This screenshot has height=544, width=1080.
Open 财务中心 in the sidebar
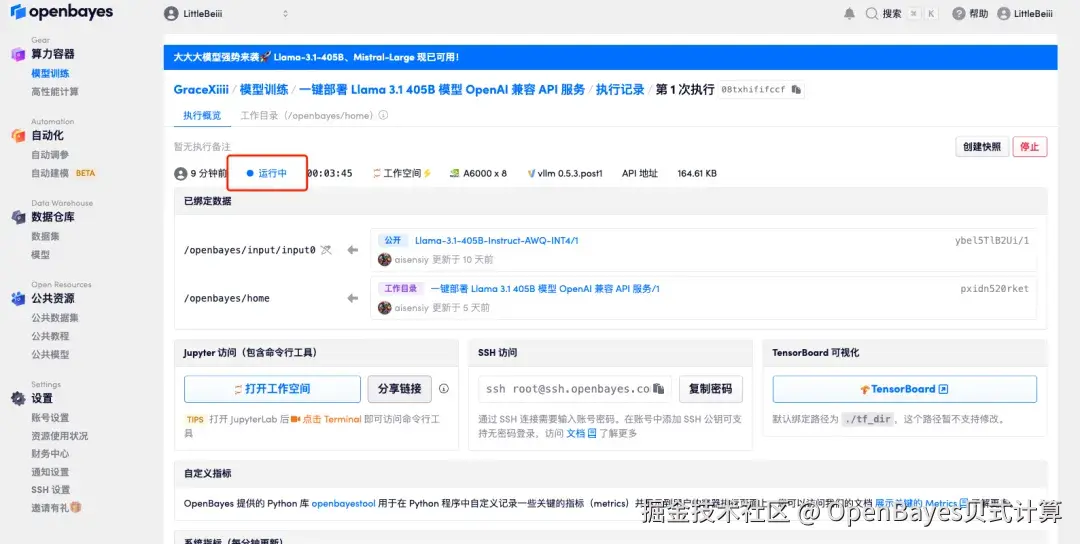50,454
